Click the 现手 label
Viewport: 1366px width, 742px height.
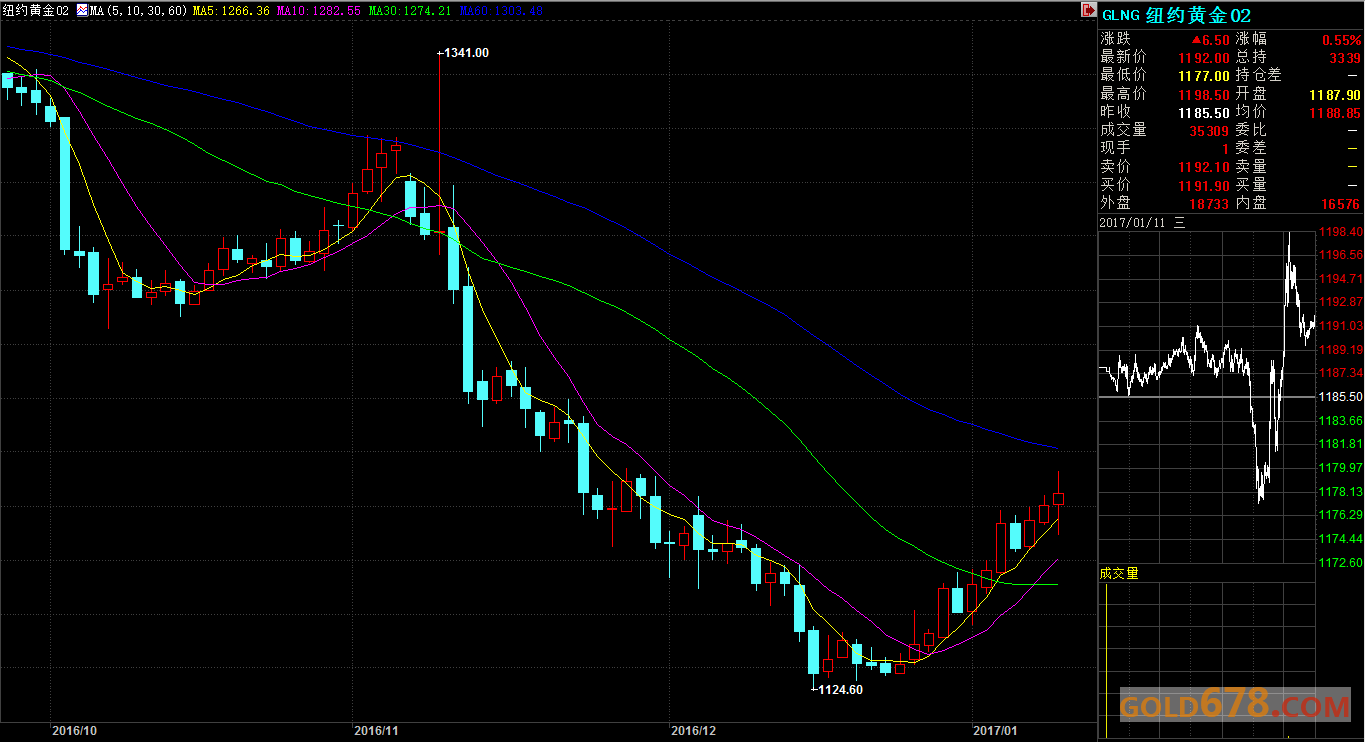coord(1116,148)
